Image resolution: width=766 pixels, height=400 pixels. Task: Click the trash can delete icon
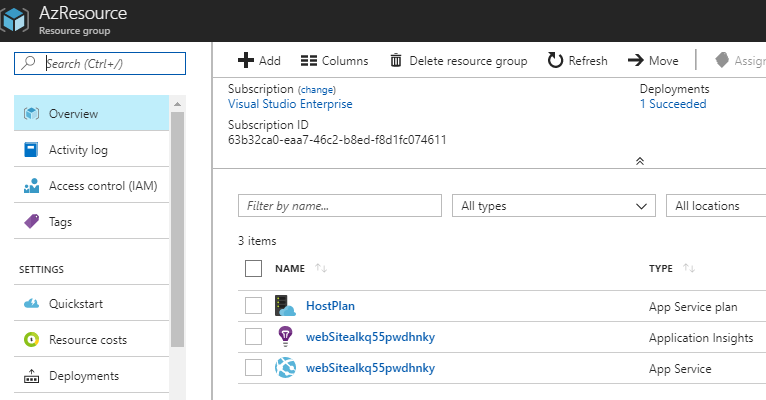point(396,60)
